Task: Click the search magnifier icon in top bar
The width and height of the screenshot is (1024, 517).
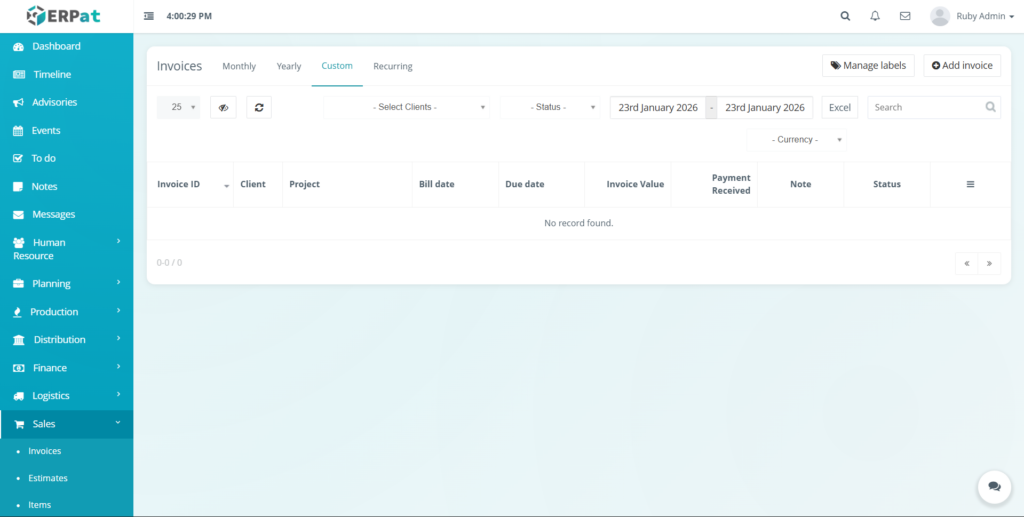Action: (845, 16)
